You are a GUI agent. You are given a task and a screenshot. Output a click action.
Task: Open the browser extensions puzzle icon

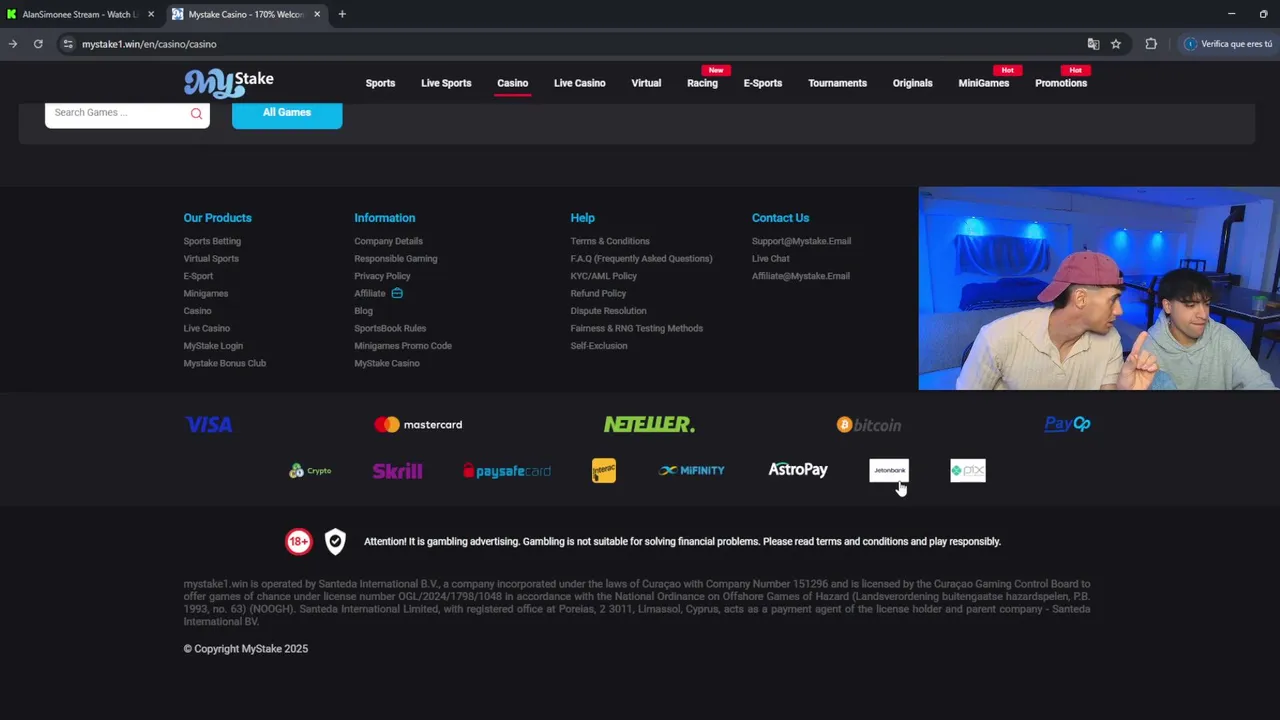coord(1151,44)
